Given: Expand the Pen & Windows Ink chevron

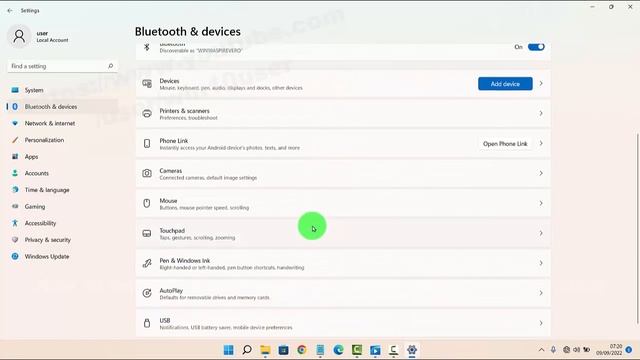Looking at the screenshot, I should click(x=541, y=263).
